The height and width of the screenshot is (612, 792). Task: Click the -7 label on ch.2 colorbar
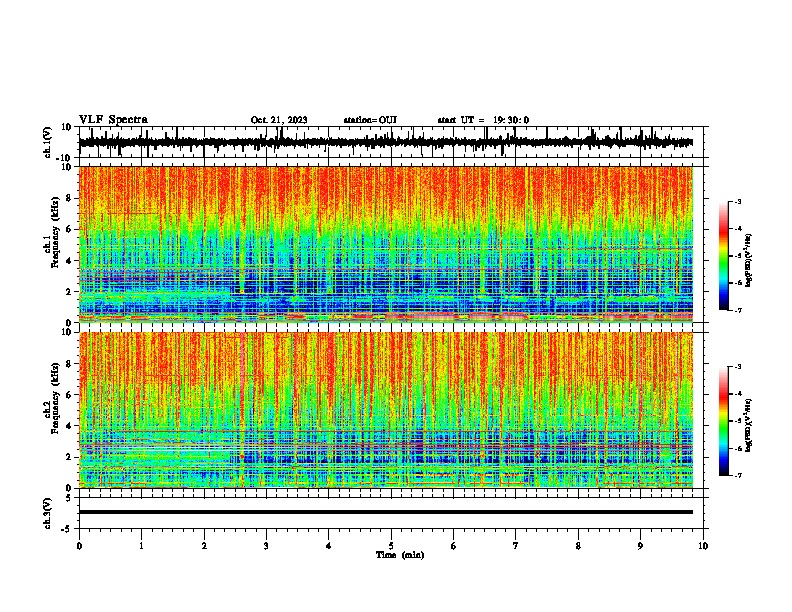tap(738, 475)
